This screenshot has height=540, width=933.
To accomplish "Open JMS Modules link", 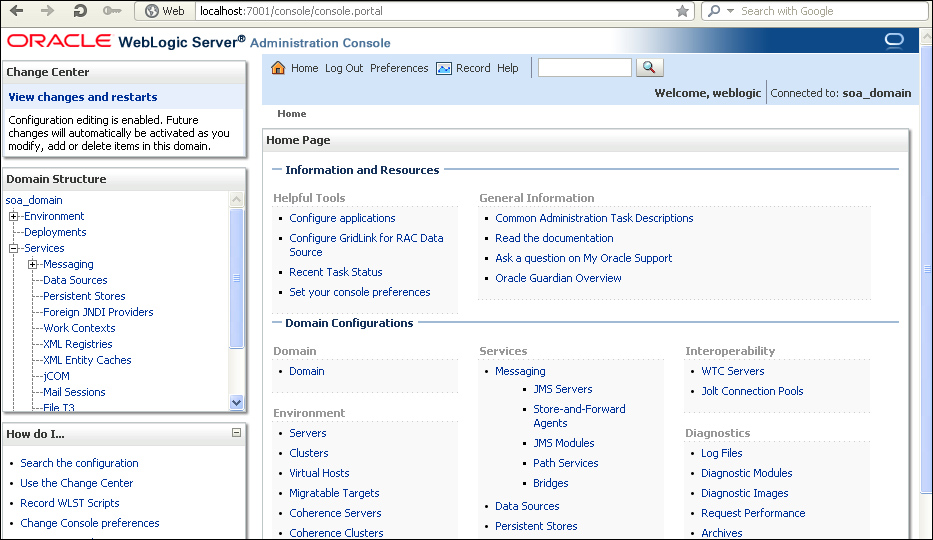I will (563, 443).
